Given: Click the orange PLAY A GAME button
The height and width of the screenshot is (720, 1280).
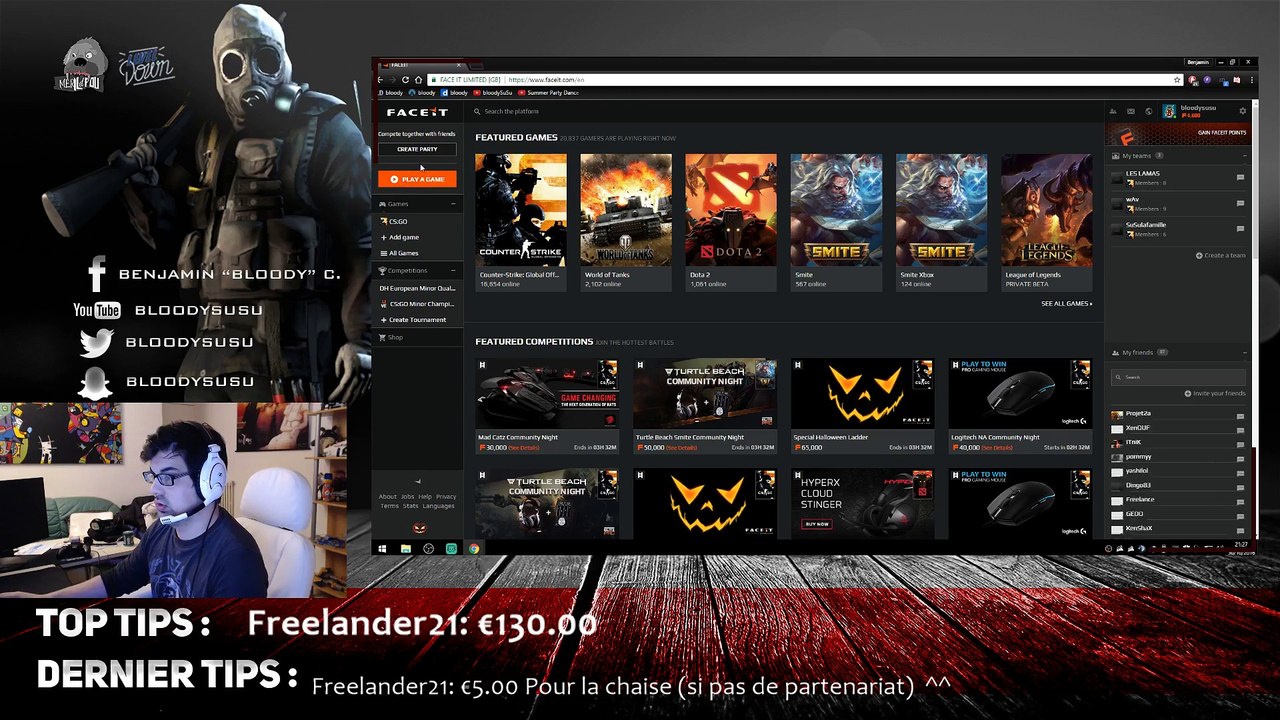Looking at the screenshot, I should [417, 179].
